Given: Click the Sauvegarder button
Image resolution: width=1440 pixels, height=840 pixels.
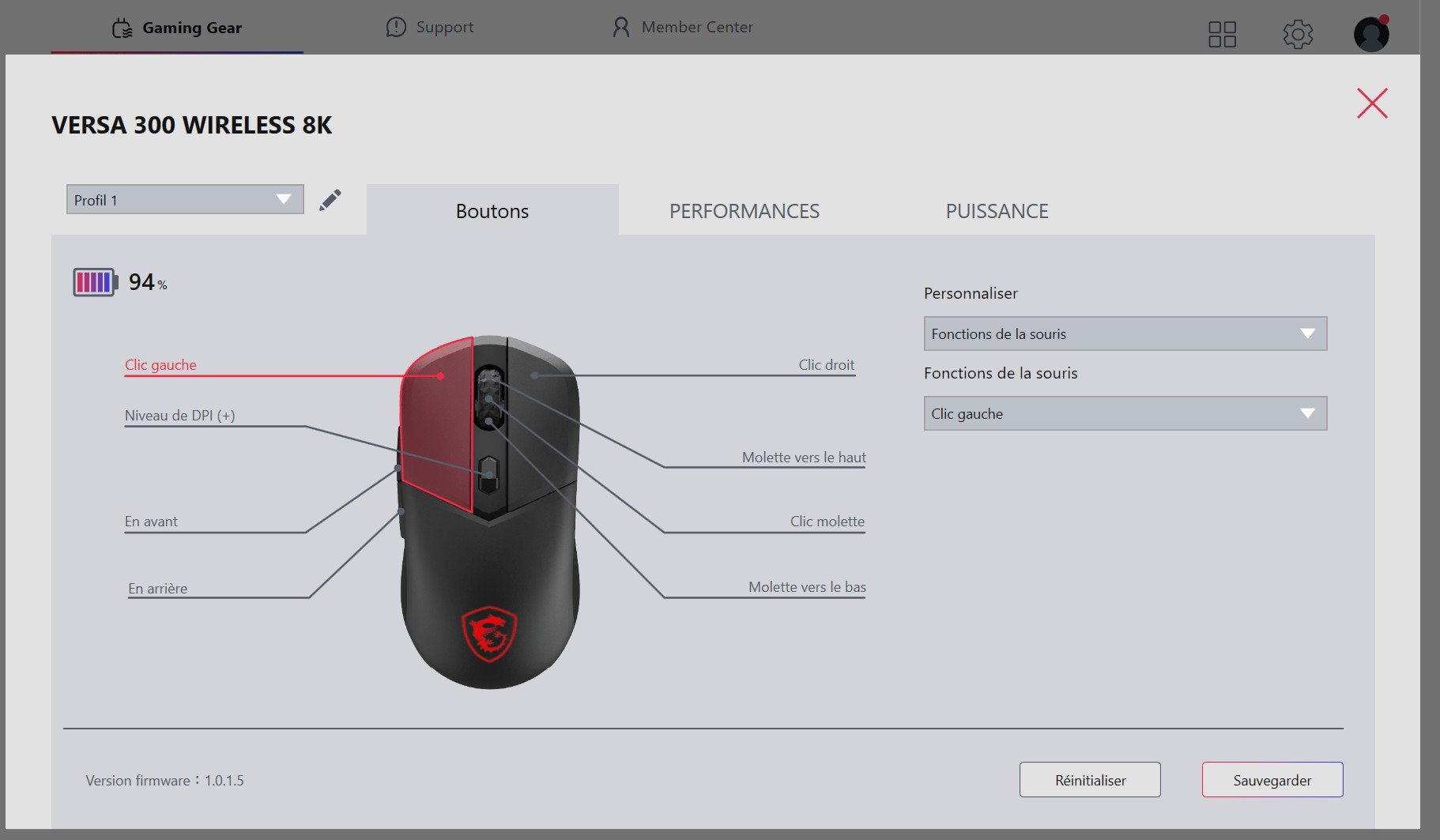Looking at the screenshot, I should pyautogui.click(x=1272, y=780).
